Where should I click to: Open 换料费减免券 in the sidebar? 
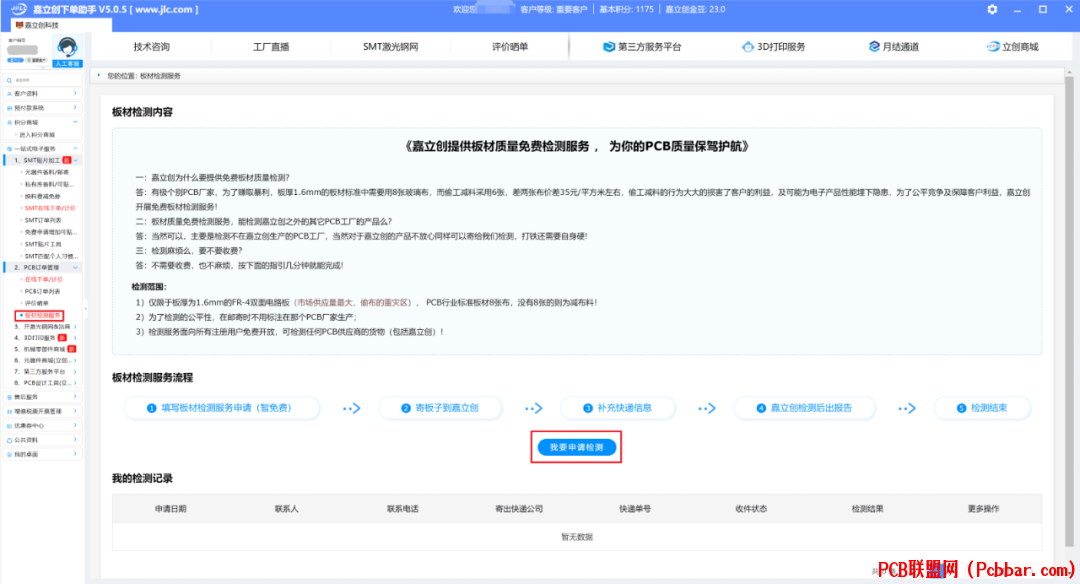coord(43,196)
